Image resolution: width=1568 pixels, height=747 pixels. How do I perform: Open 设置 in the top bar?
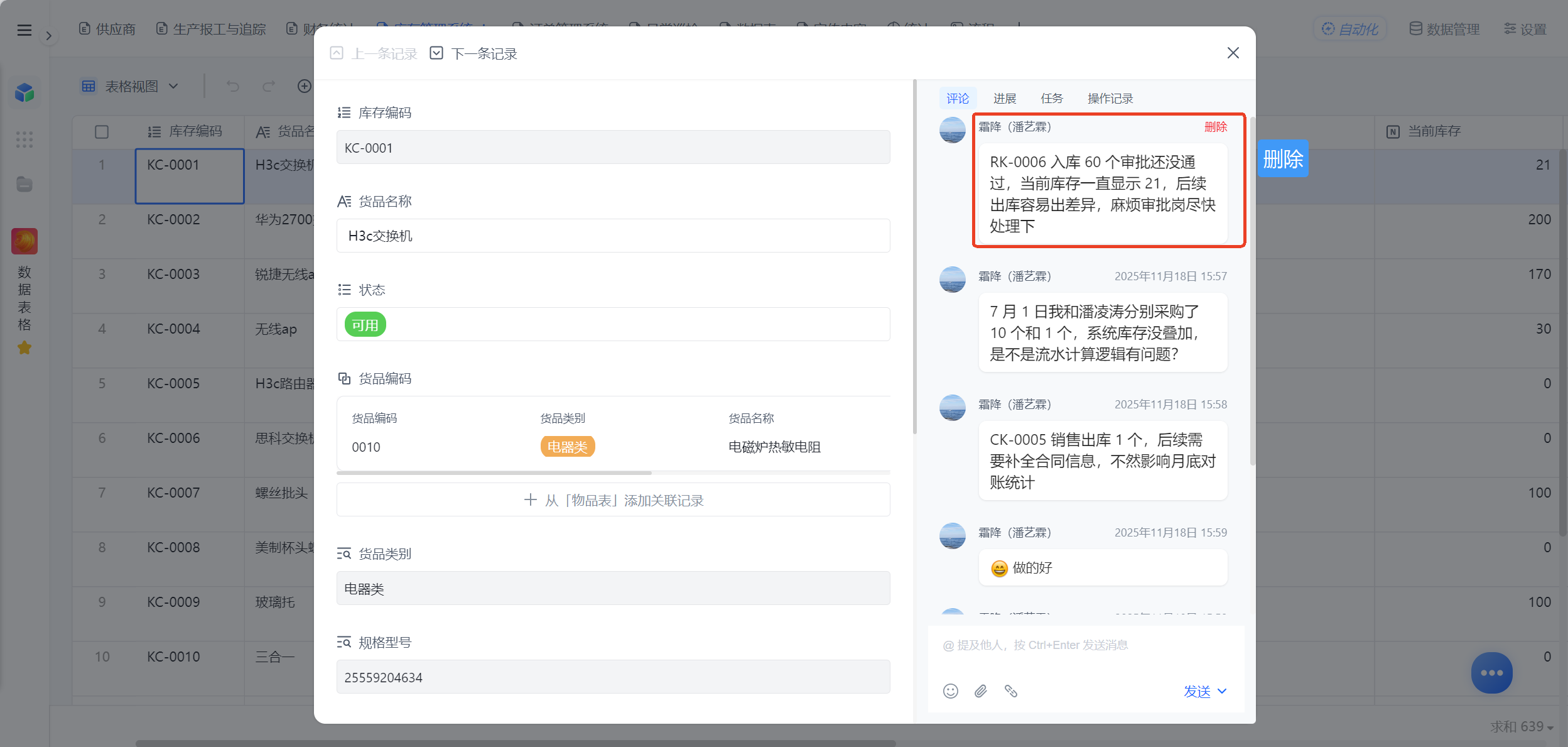(1525, 29)
